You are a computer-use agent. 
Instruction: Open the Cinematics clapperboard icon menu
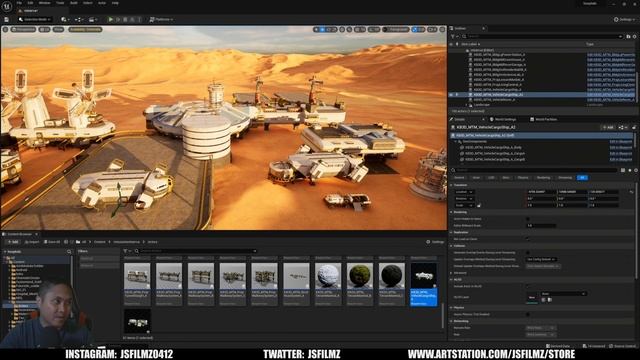(x=92, y=19)
